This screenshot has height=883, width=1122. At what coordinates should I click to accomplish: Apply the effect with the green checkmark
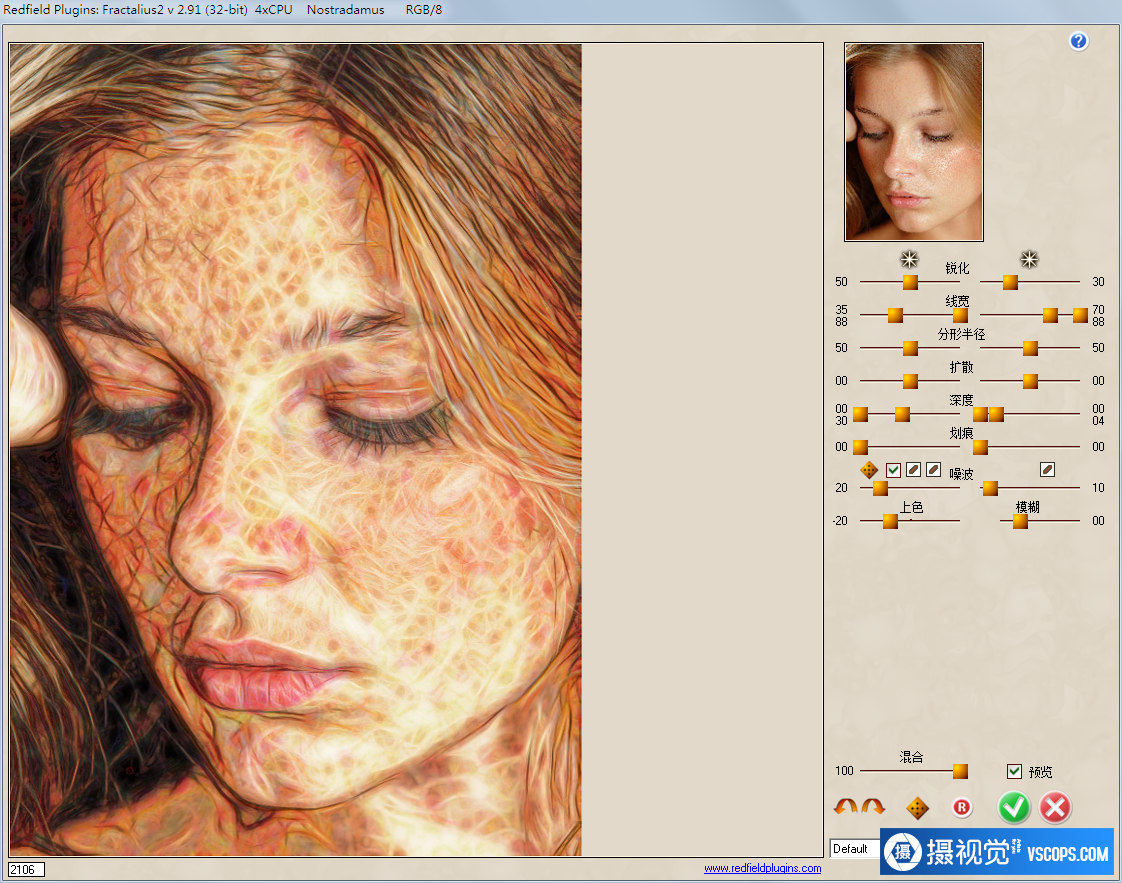pyautogui.click(x=1014, y=807)
